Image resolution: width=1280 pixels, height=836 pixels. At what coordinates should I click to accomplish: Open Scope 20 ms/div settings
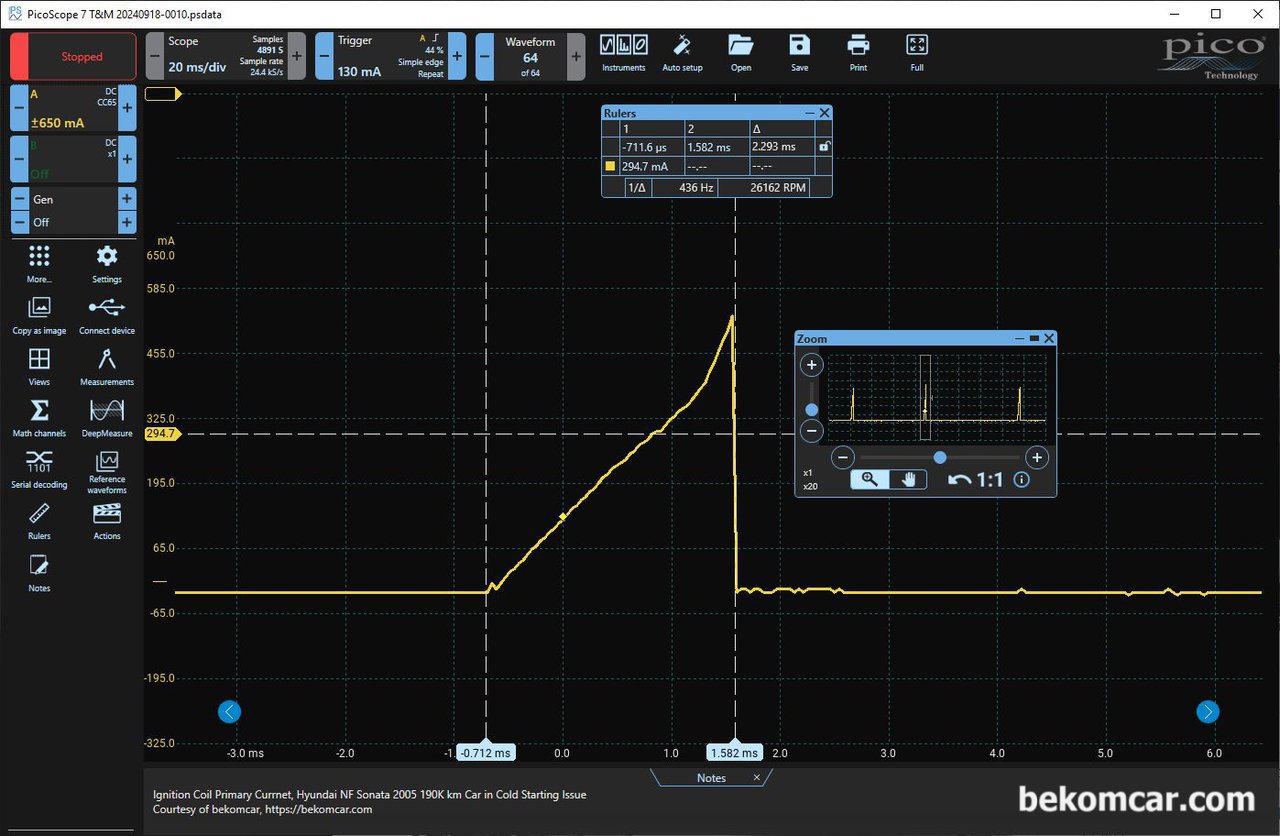[x=225, y=56]
